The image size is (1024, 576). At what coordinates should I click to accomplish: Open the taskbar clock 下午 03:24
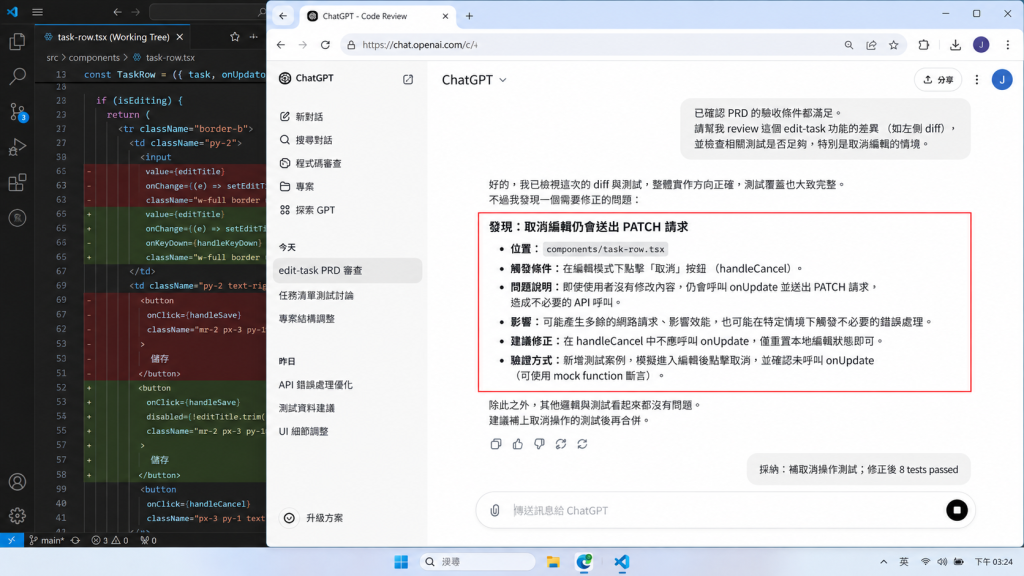pyautogui.click(x=993, y=562)
